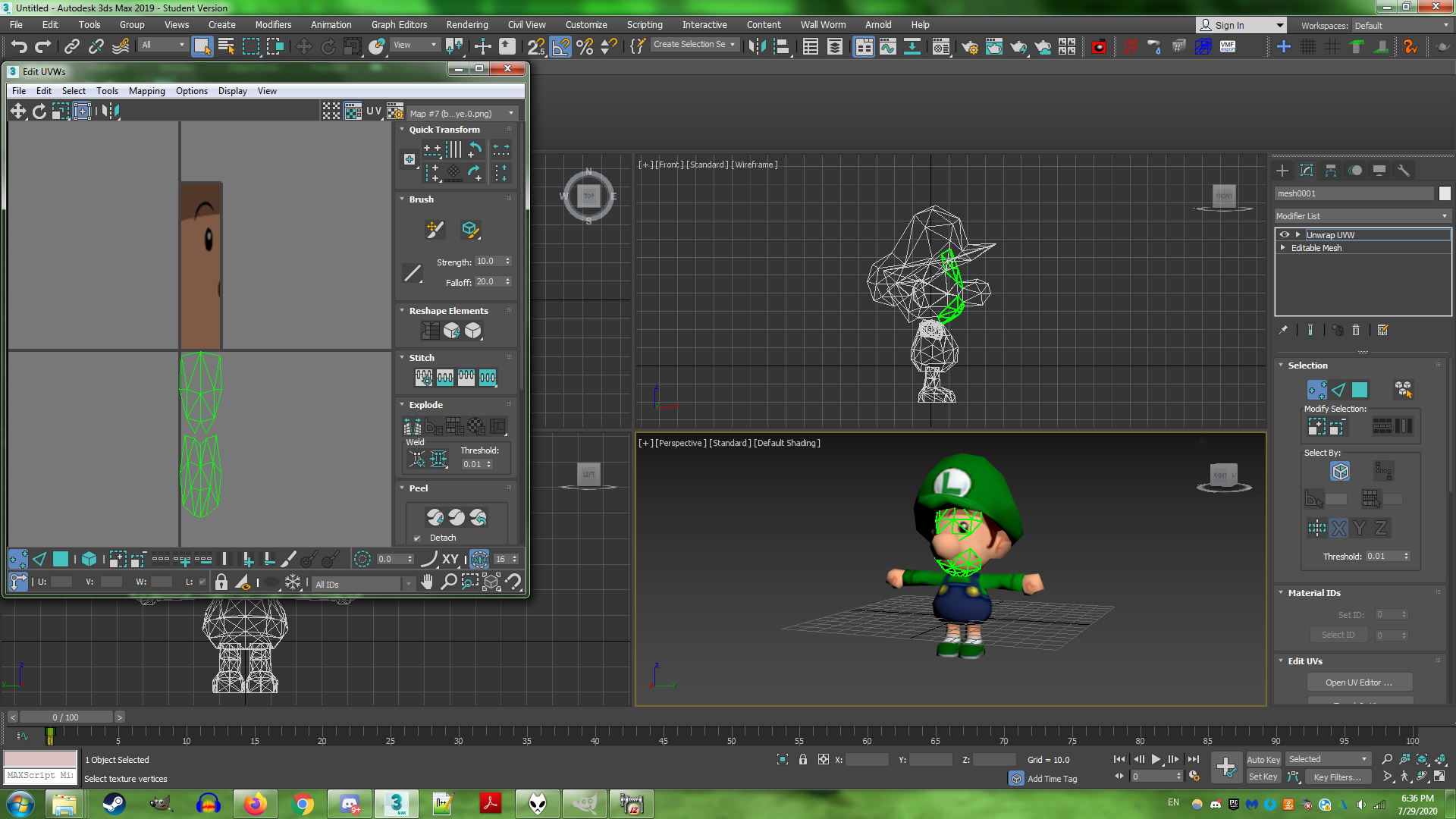Open the Graph Editors menu
The image size is (1456, 819).
pyautogui.click(x=399, y=25)
